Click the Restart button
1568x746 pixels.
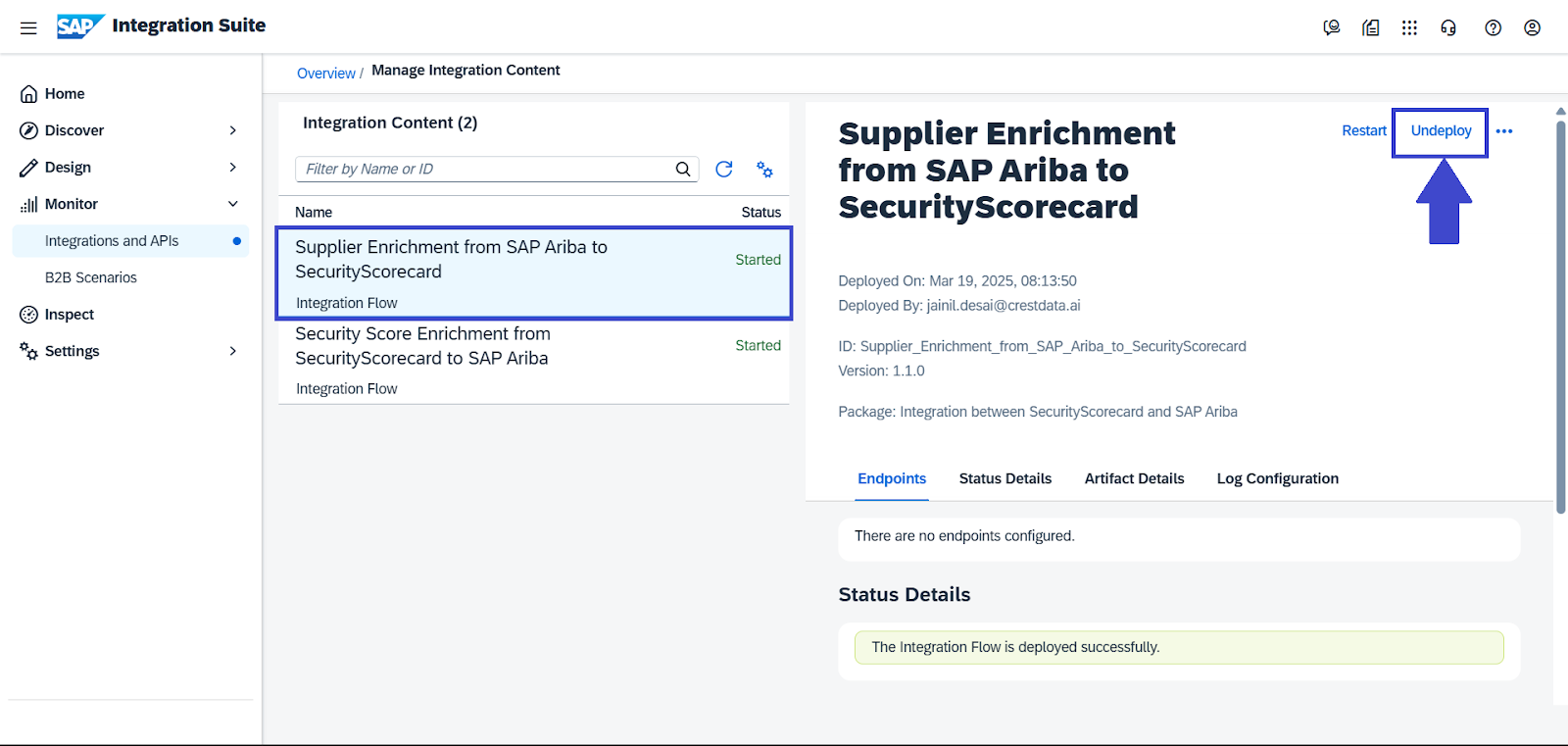pos(1364,131)
